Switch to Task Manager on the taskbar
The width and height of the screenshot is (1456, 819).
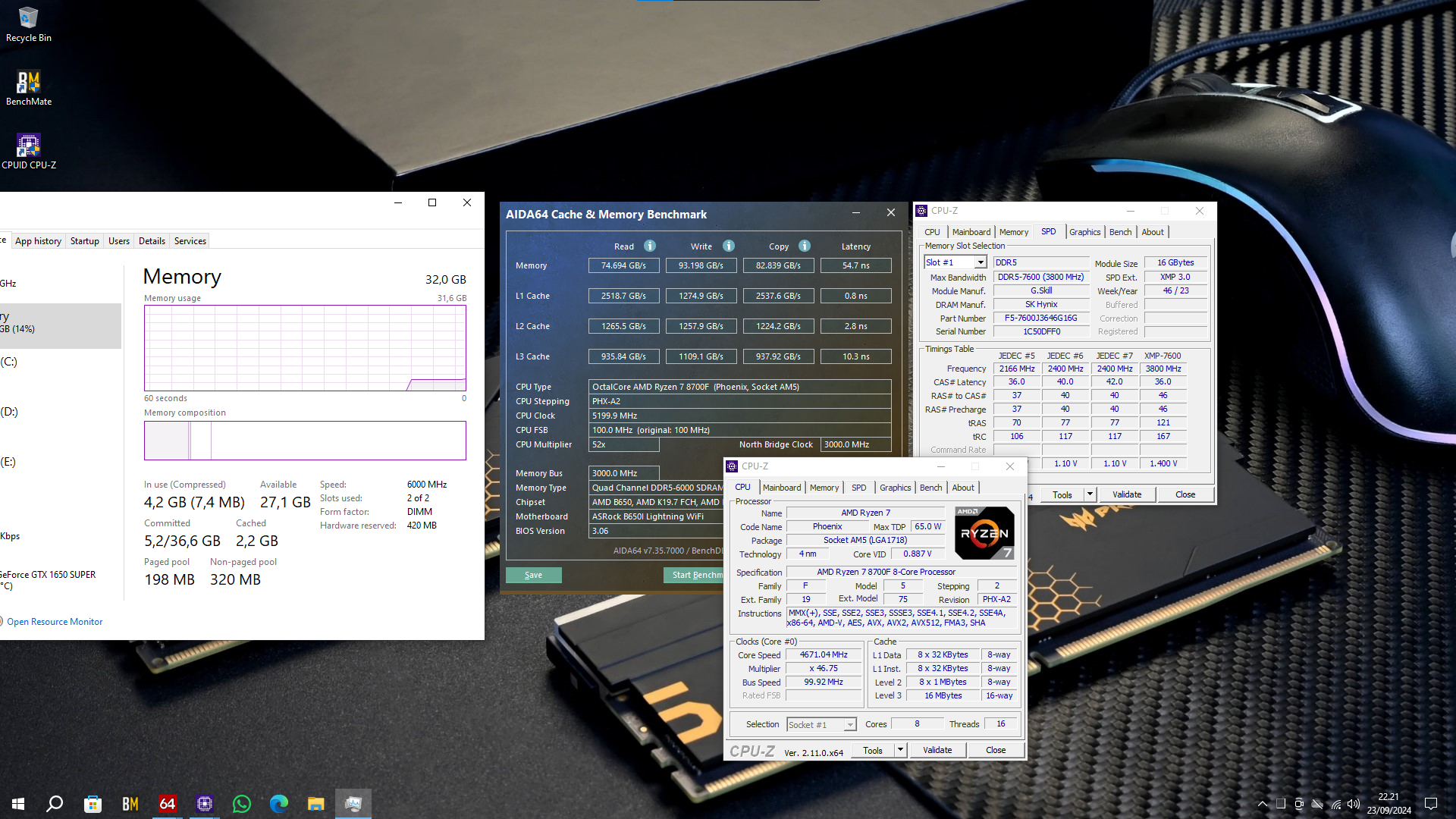click(353, 804)
